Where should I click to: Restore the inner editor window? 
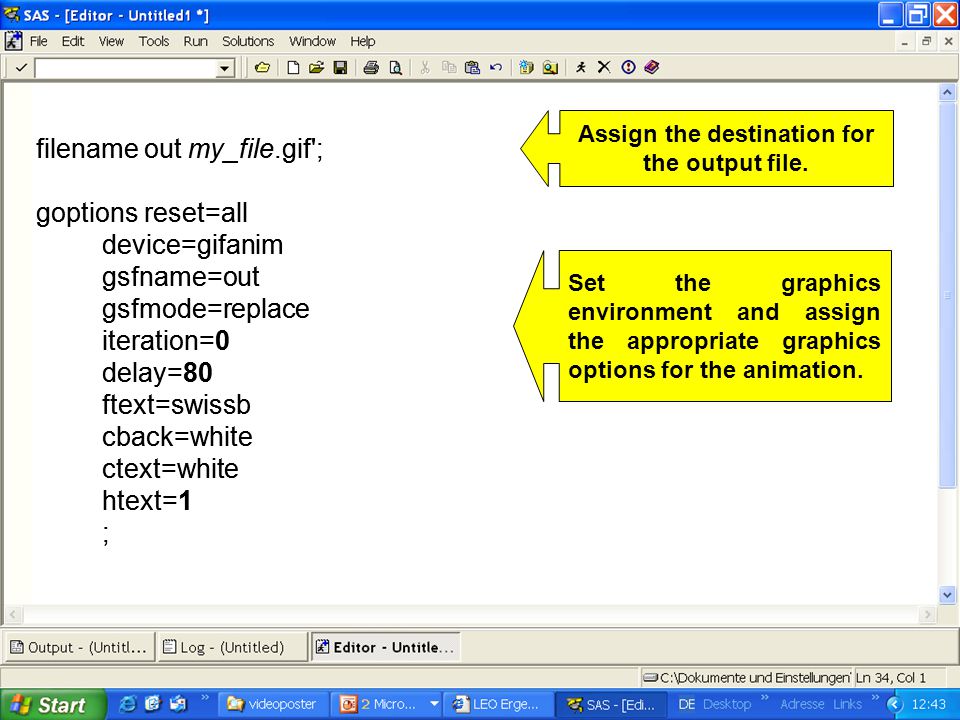(926, 42)
